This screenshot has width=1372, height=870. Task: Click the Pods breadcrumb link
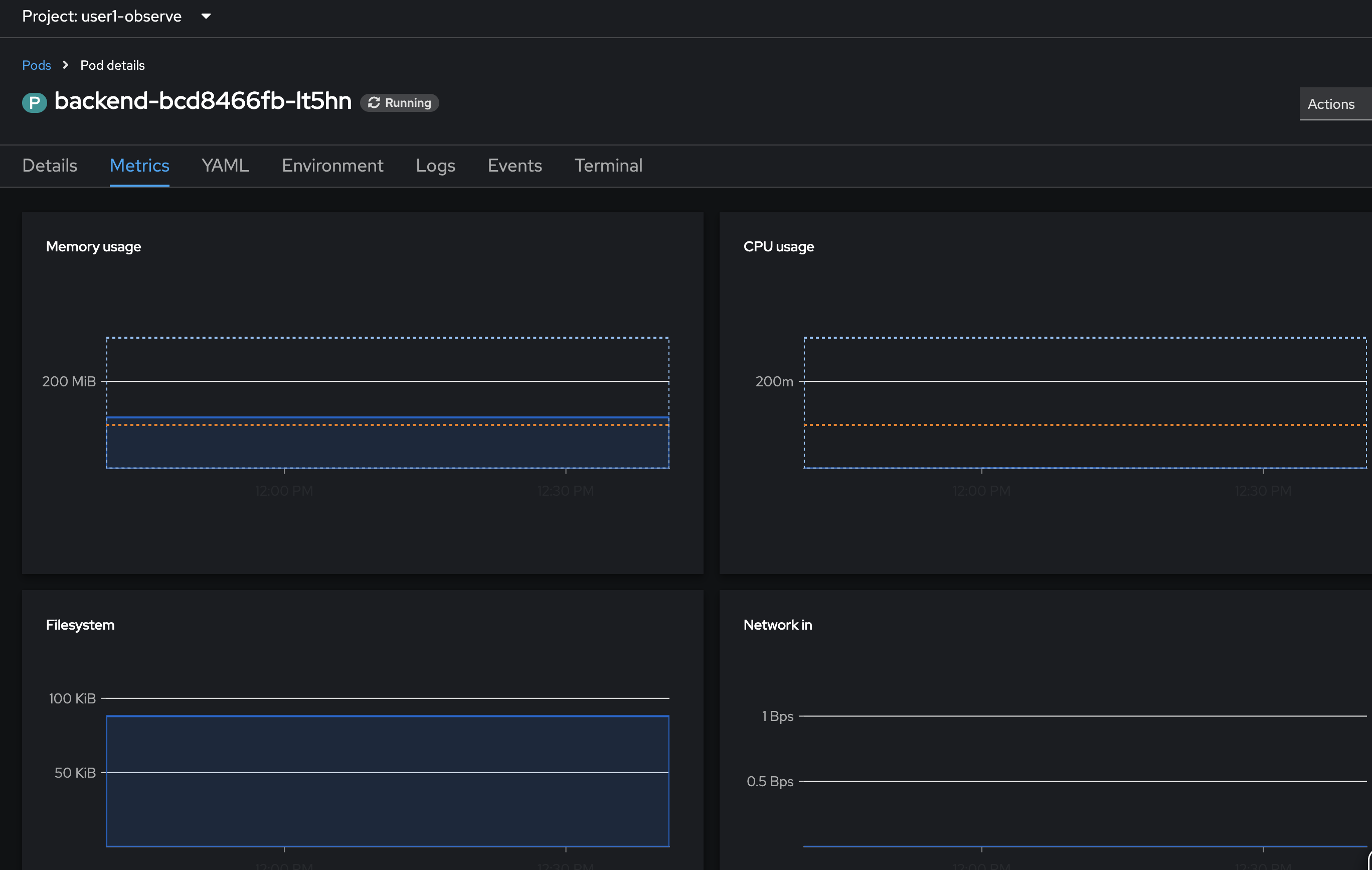[x=37, y=66]
